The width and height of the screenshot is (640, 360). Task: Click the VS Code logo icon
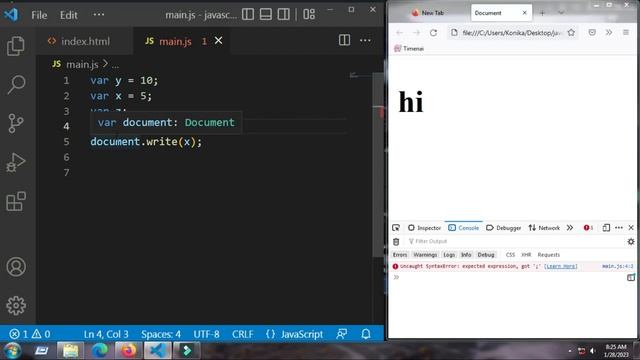(11, 15)
